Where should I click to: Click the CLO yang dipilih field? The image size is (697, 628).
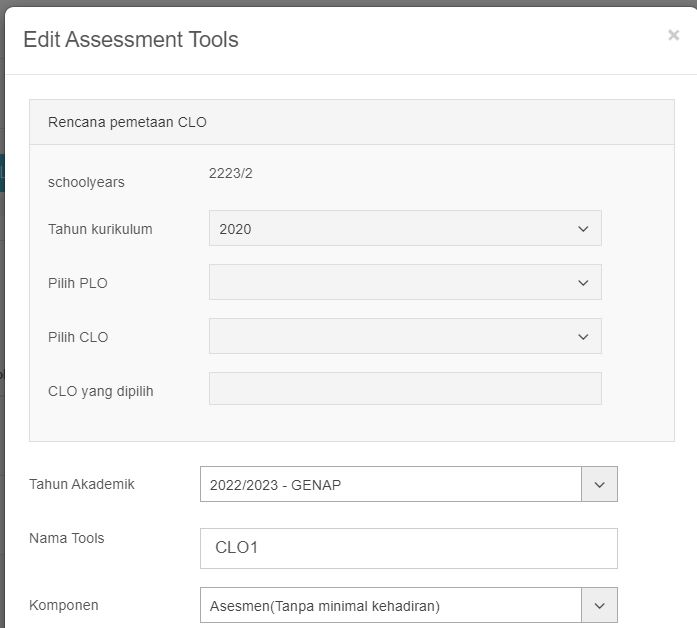click(404, 389)
